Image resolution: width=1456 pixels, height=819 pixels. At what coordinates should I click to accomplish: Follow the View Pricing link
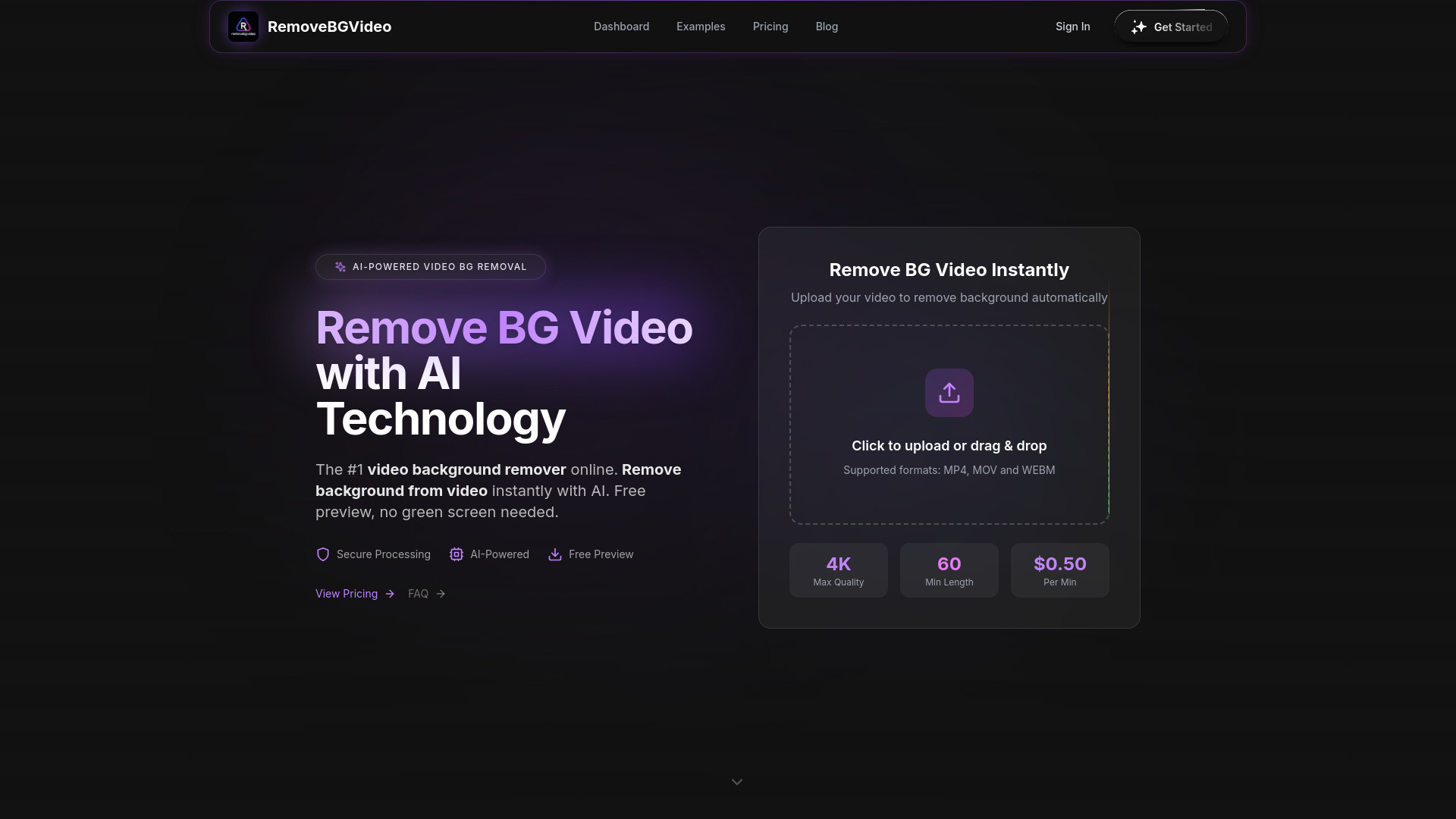[x=346, y=594]
